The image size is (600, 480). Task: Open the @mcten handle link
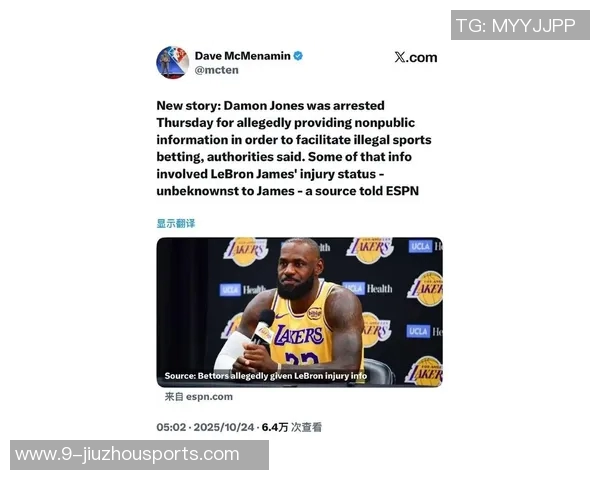217,70
